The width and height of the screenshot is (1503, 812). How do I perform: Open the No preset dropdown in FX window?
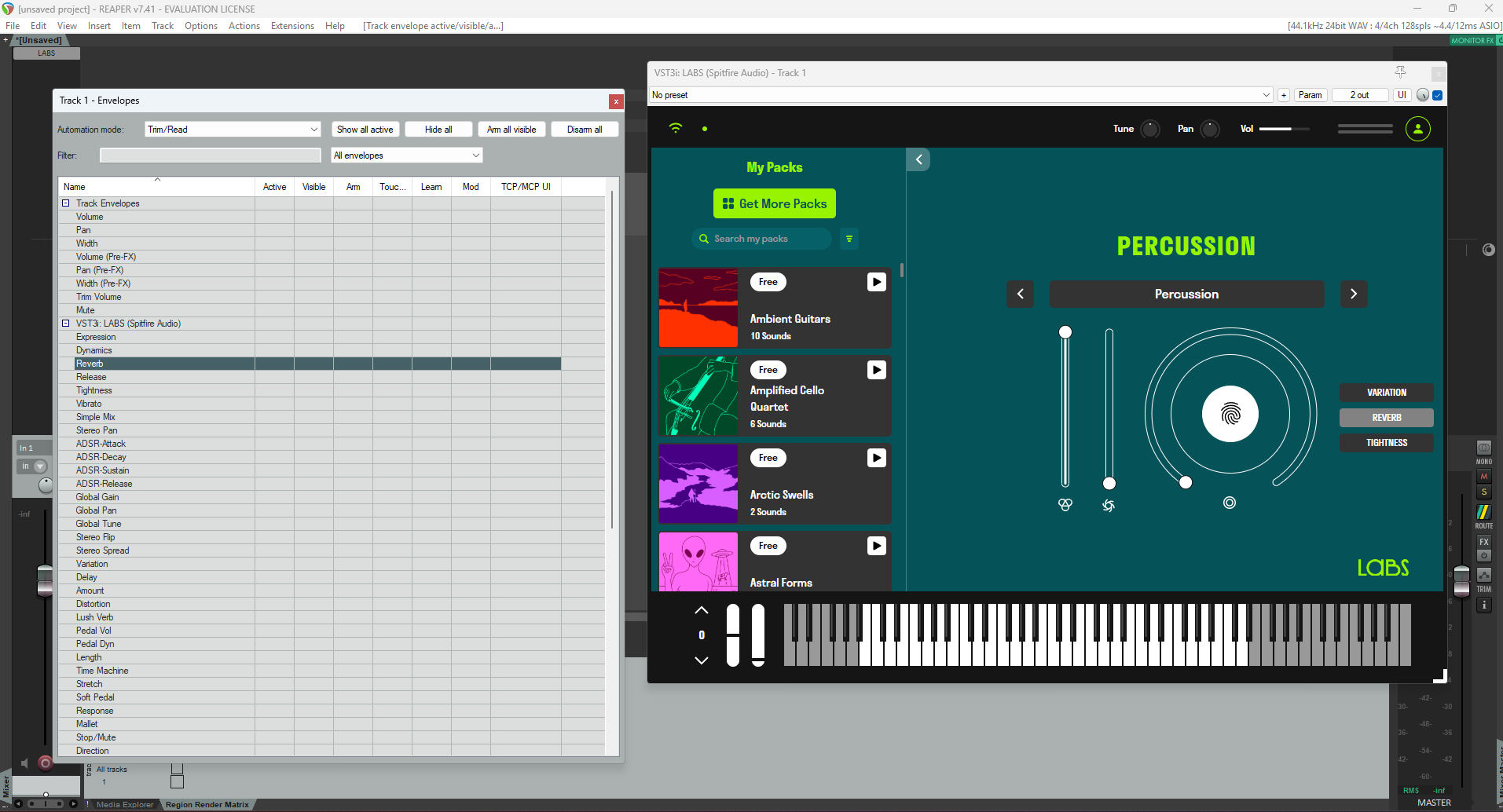[961, 95]
